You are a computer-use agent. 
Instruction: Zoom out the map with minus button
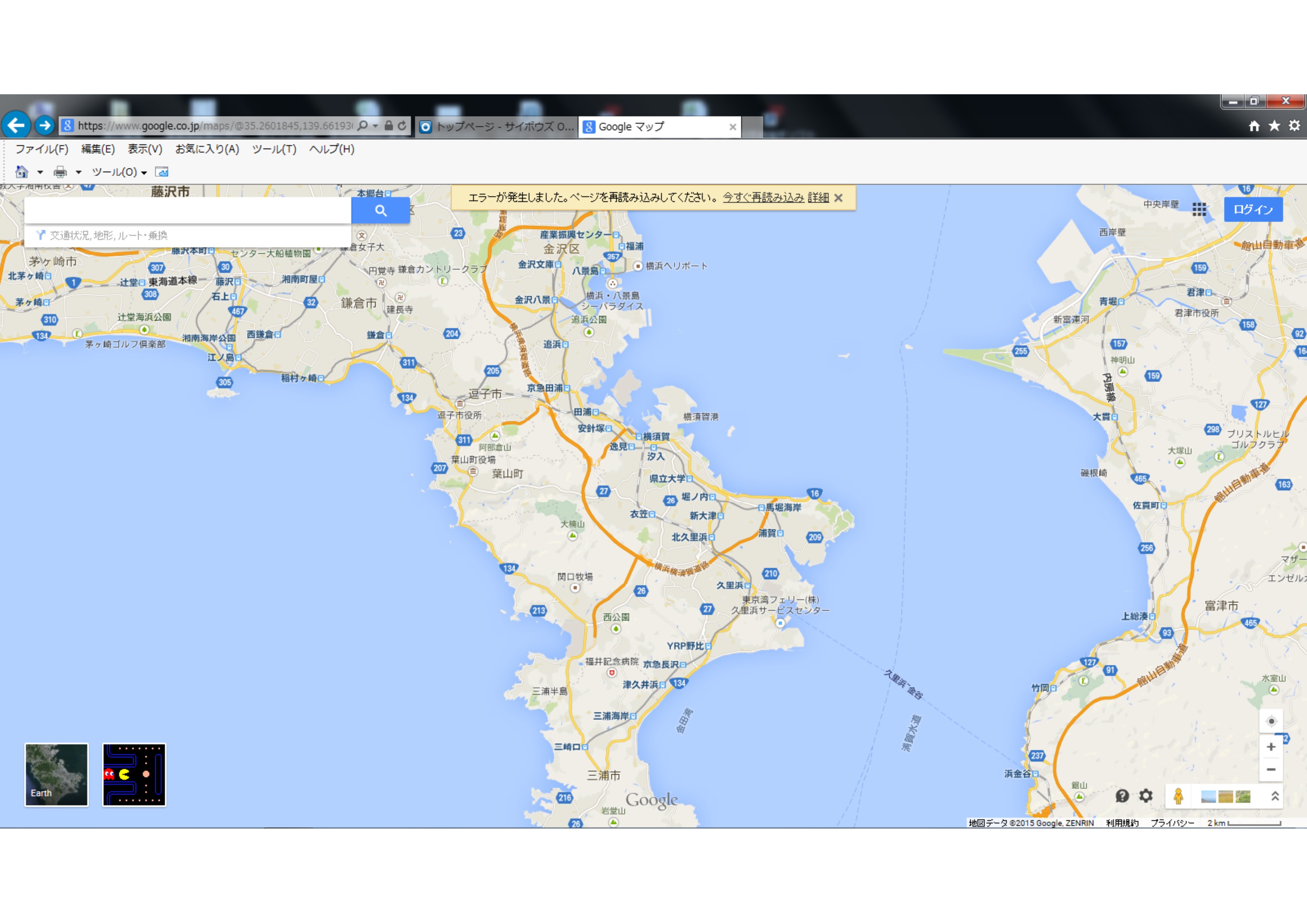tap(1271, 769)
